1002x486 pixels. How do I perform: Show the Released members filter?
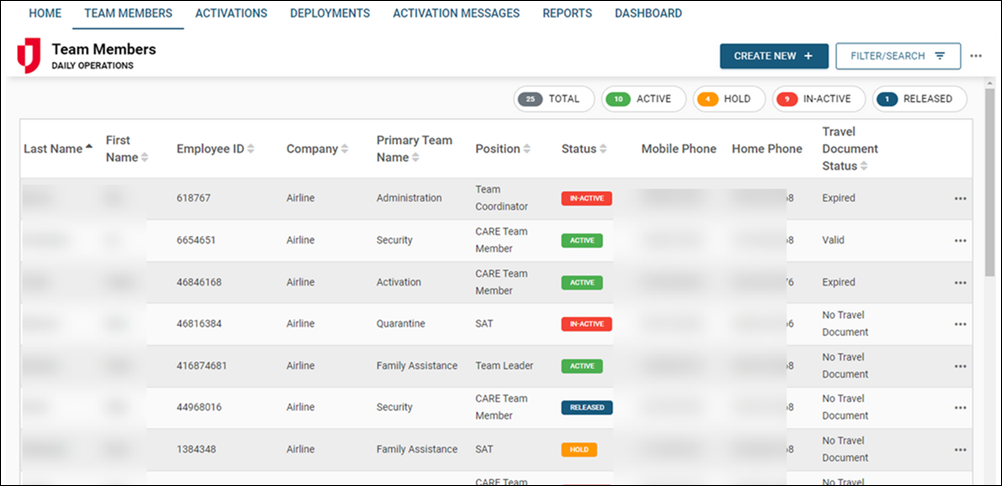pyautogui.click(x=919, y=99)
